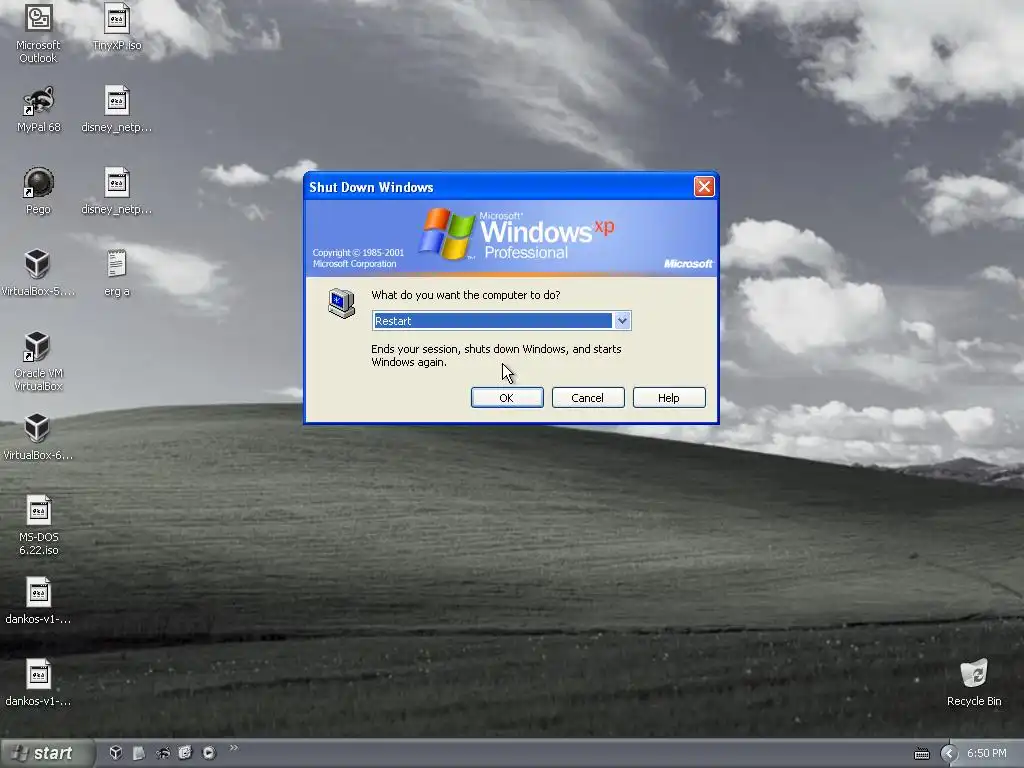Click the VirtualBox cube quick launch icon

116,752
